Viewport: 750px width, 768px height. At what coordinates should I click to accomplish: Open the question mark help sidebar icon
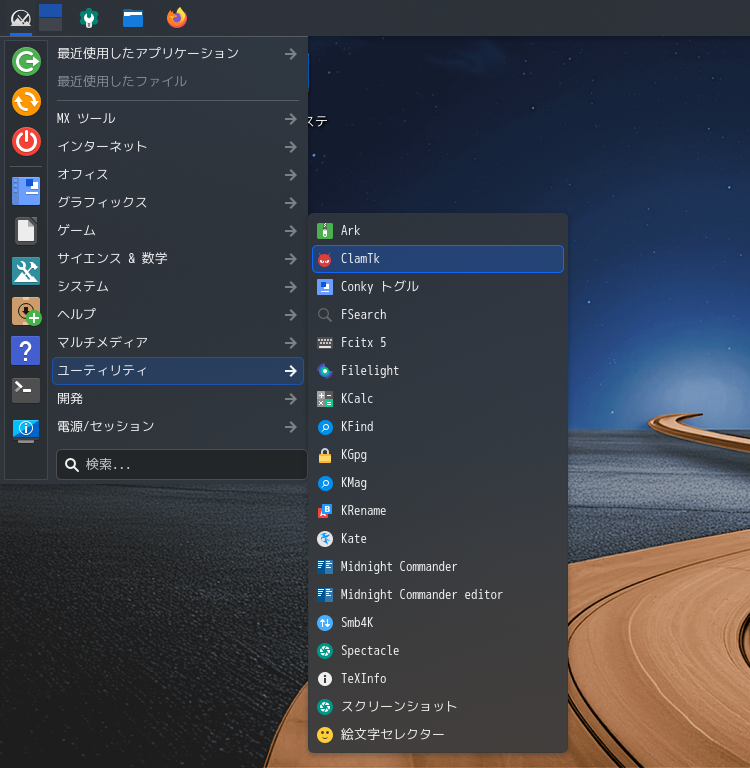coord(26,351)
